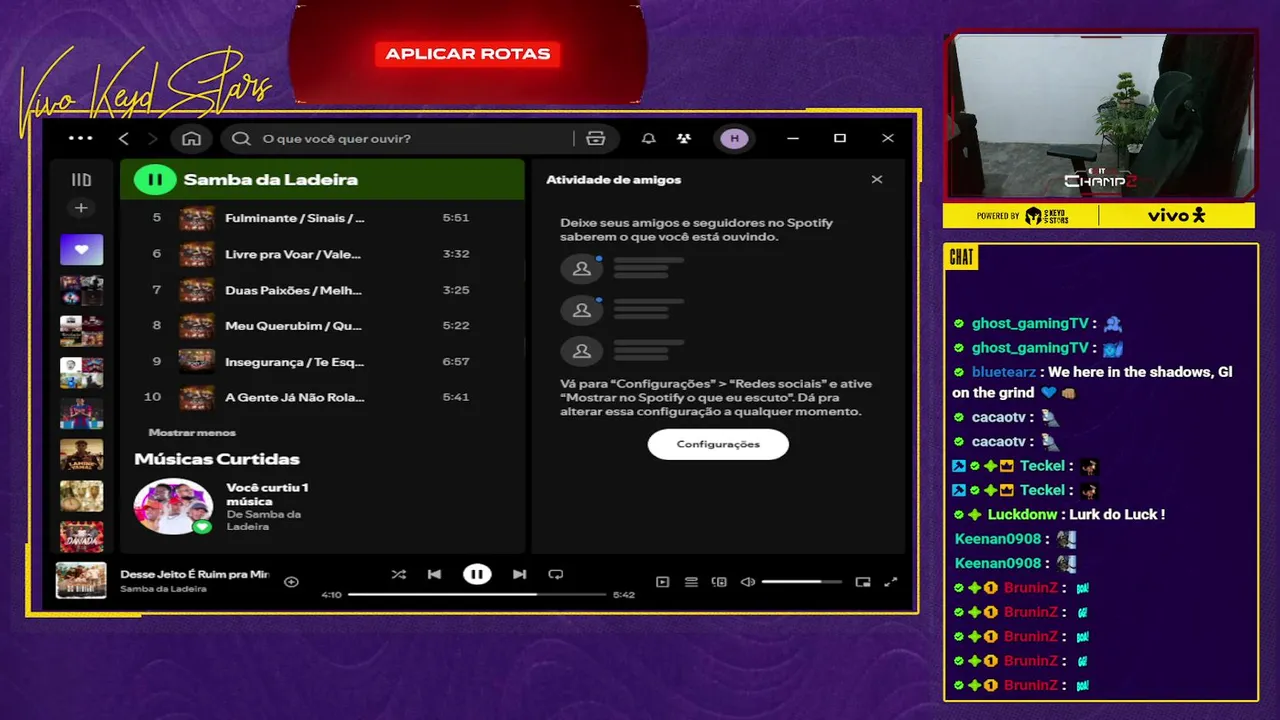Play track 5 Fulminante / Sinais
The width and height of the screenshot is (1280, 720).
322,218
